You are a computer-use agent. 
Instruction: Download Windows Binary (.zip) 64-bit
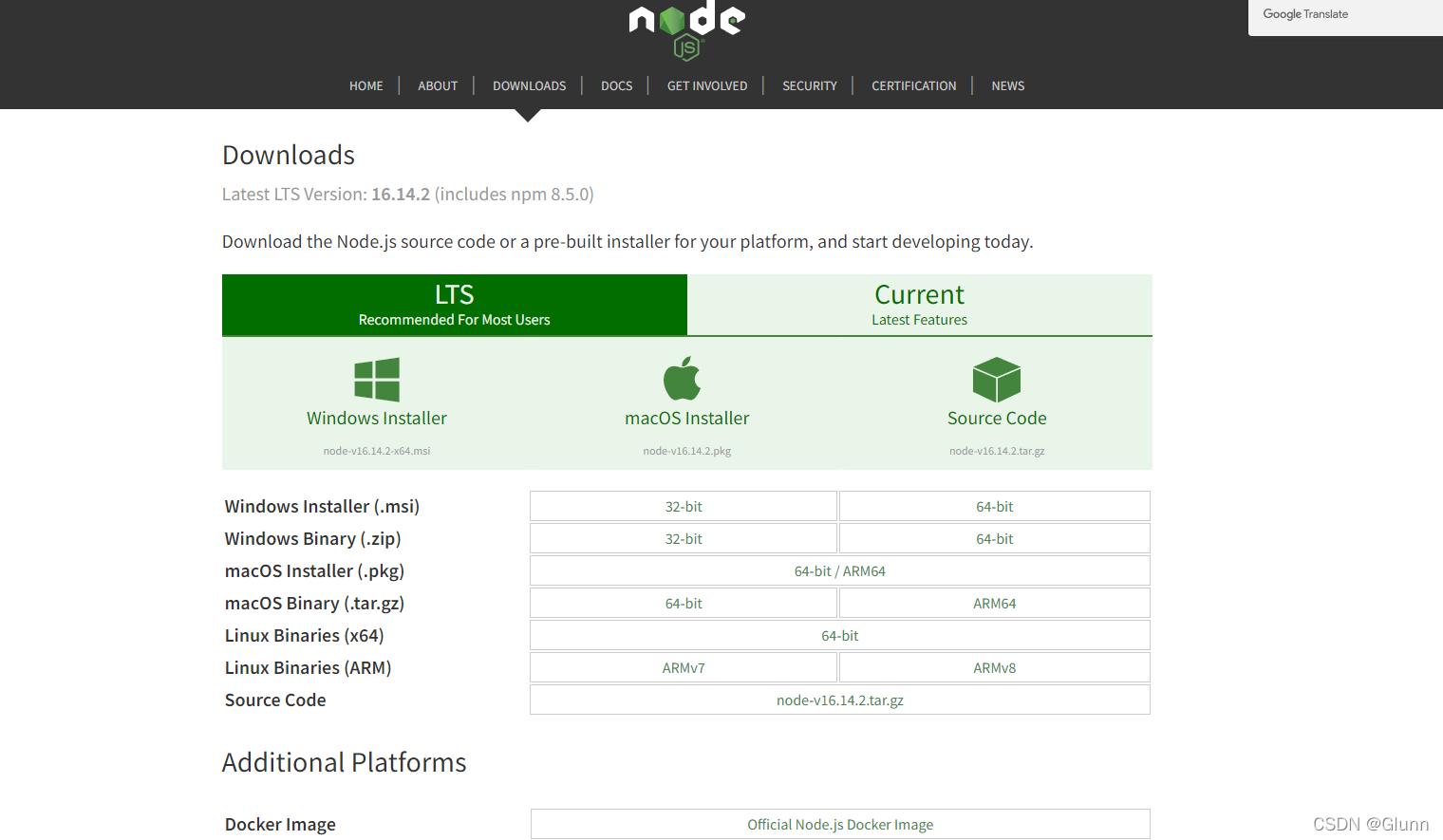995,538
